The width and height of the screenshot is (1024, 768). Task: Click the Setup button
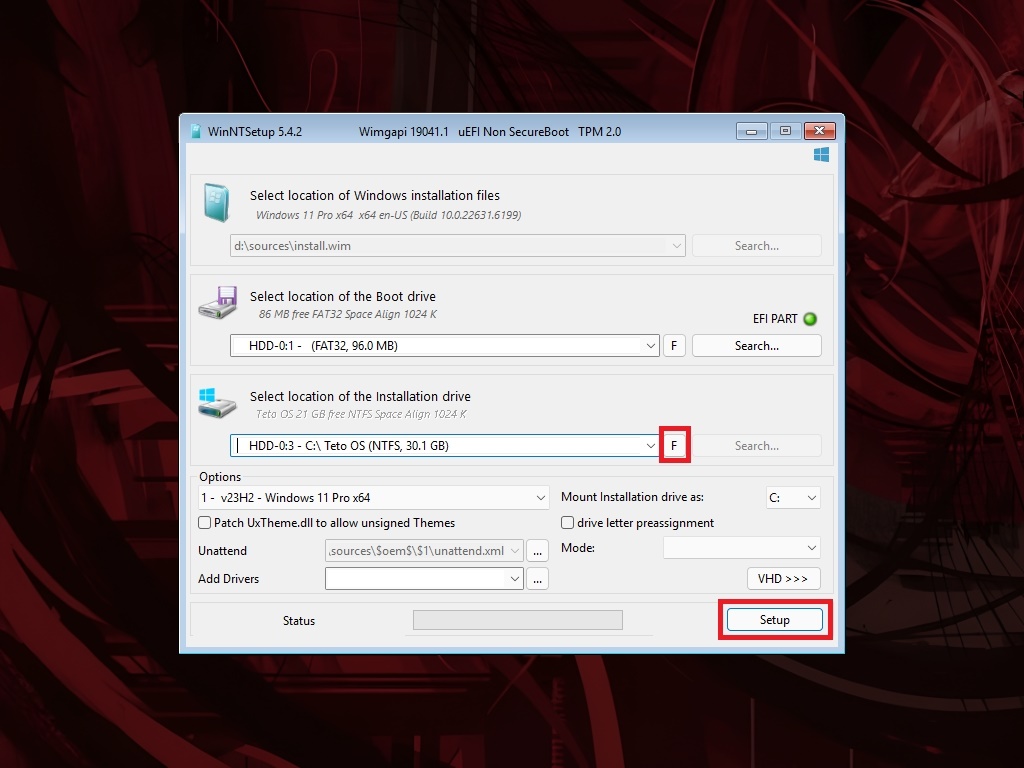[775, 620]
